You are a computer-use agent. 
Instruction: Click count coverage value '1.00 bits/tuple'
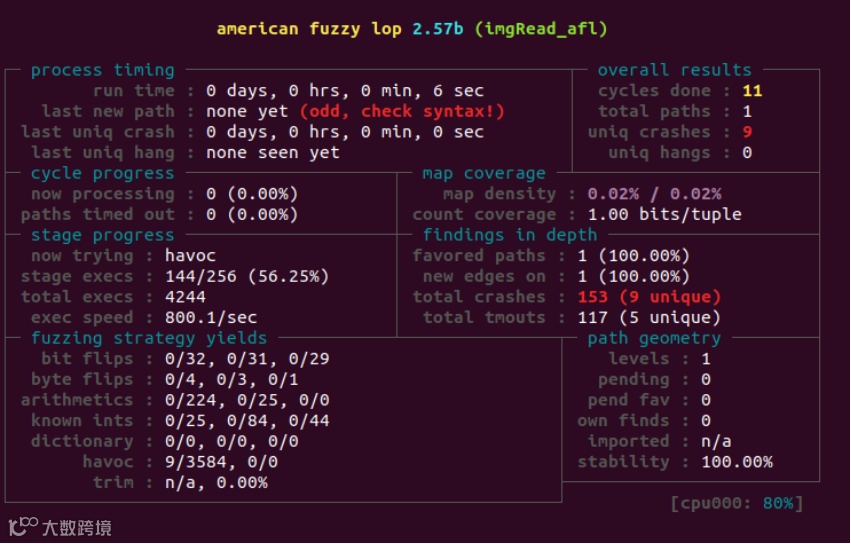[x=665, y=214]
